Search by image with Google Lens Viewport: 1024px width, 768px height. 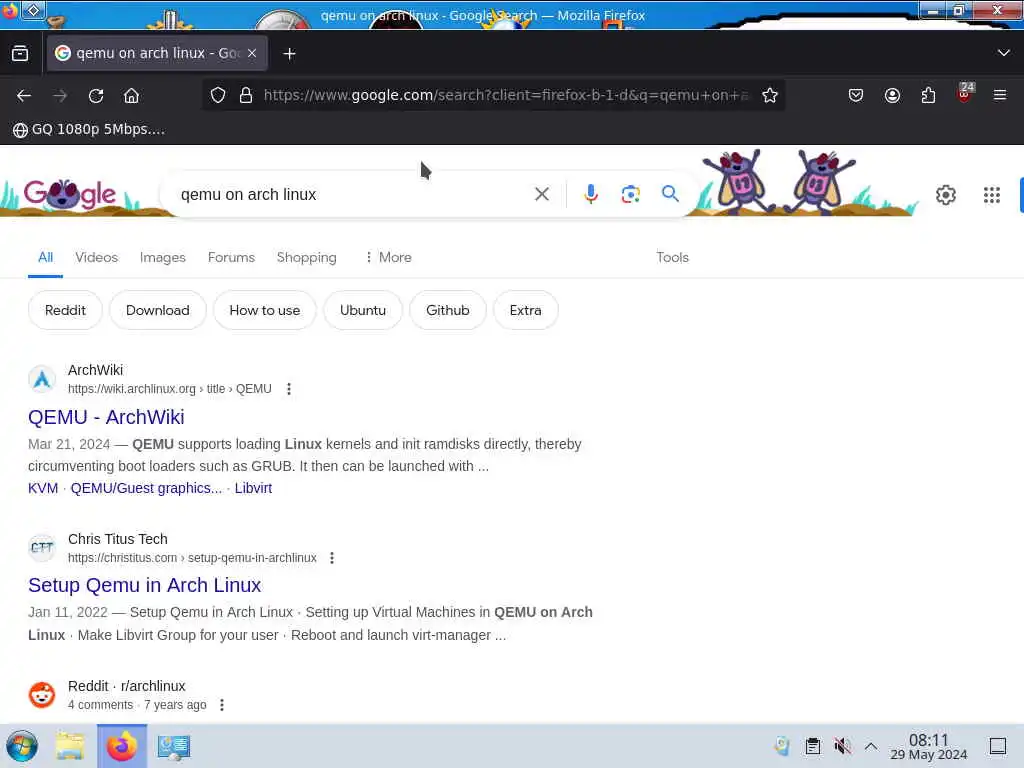[630, 194]
